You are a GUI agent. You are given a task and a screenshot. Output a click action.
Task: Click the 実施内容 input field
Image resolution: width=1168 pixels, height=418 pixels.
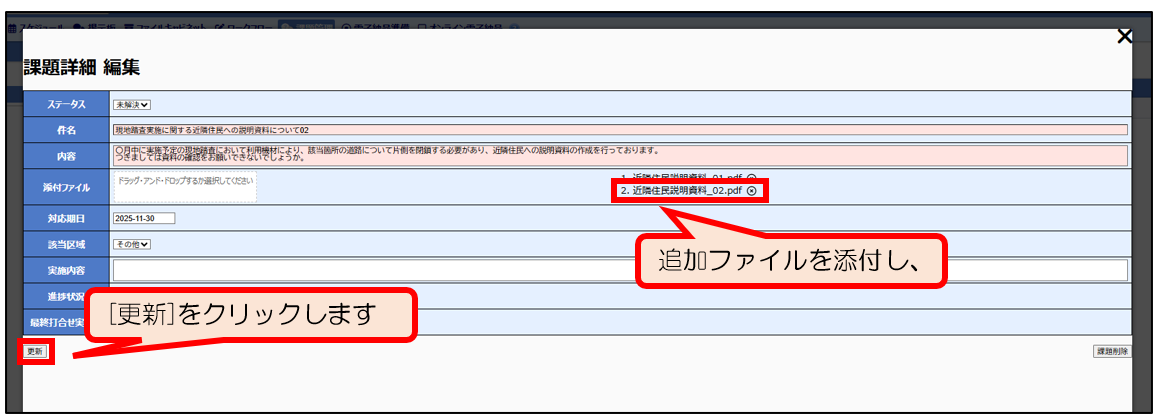point(619,270)
